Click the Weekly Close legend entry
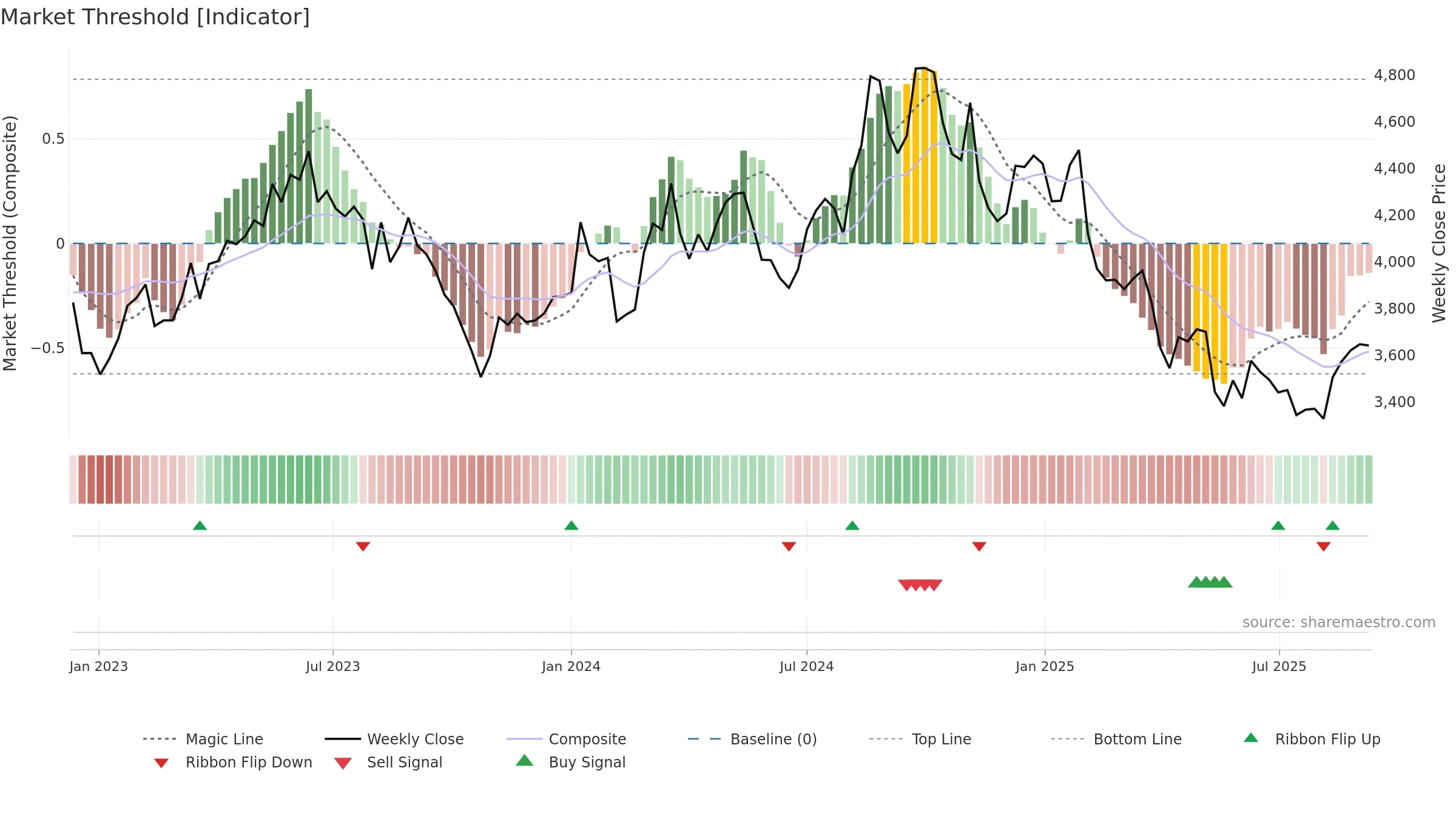The image size is (1456, 819). [394, 739]
